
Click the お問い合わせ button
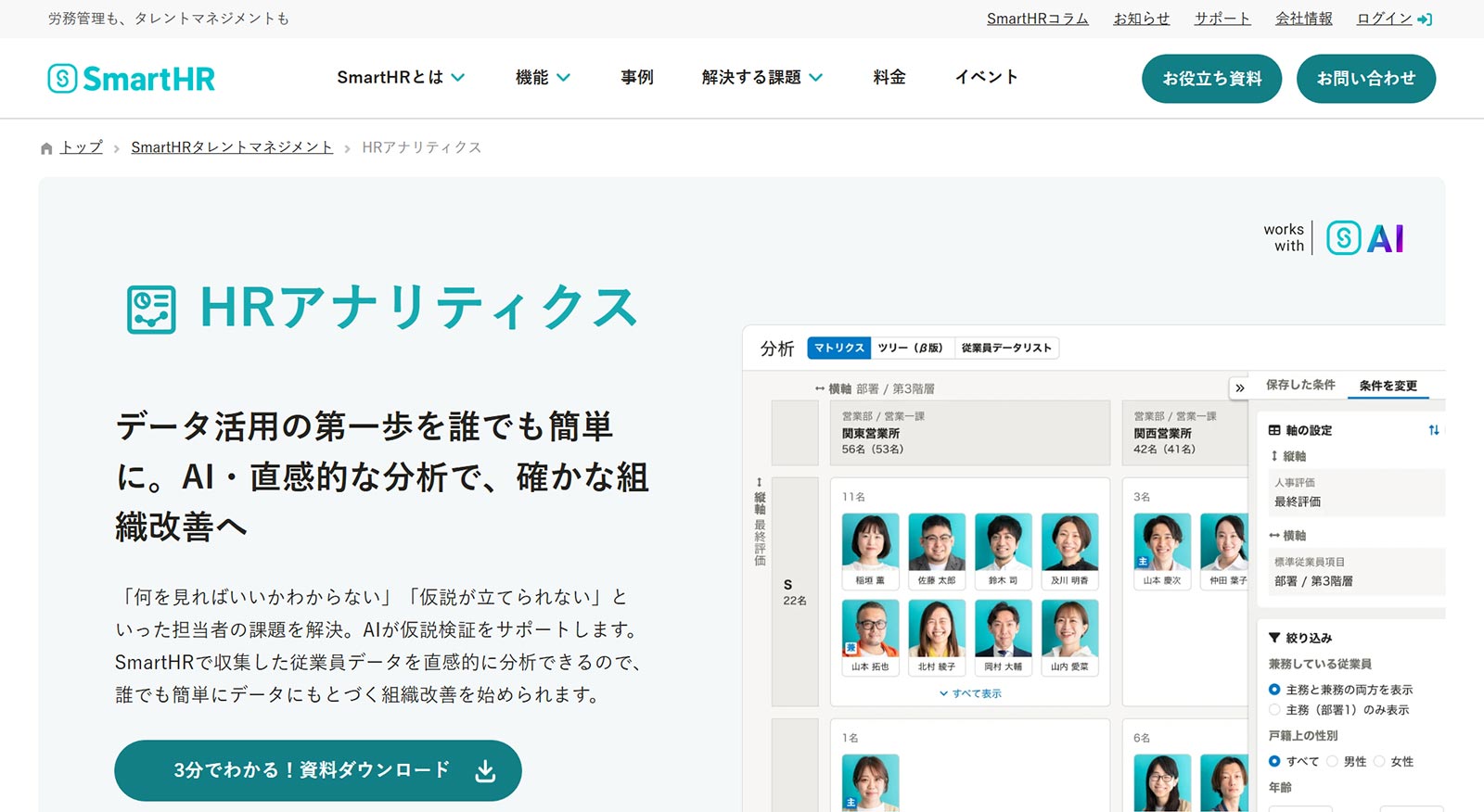pyautogui.click(x=1366, y=79)
